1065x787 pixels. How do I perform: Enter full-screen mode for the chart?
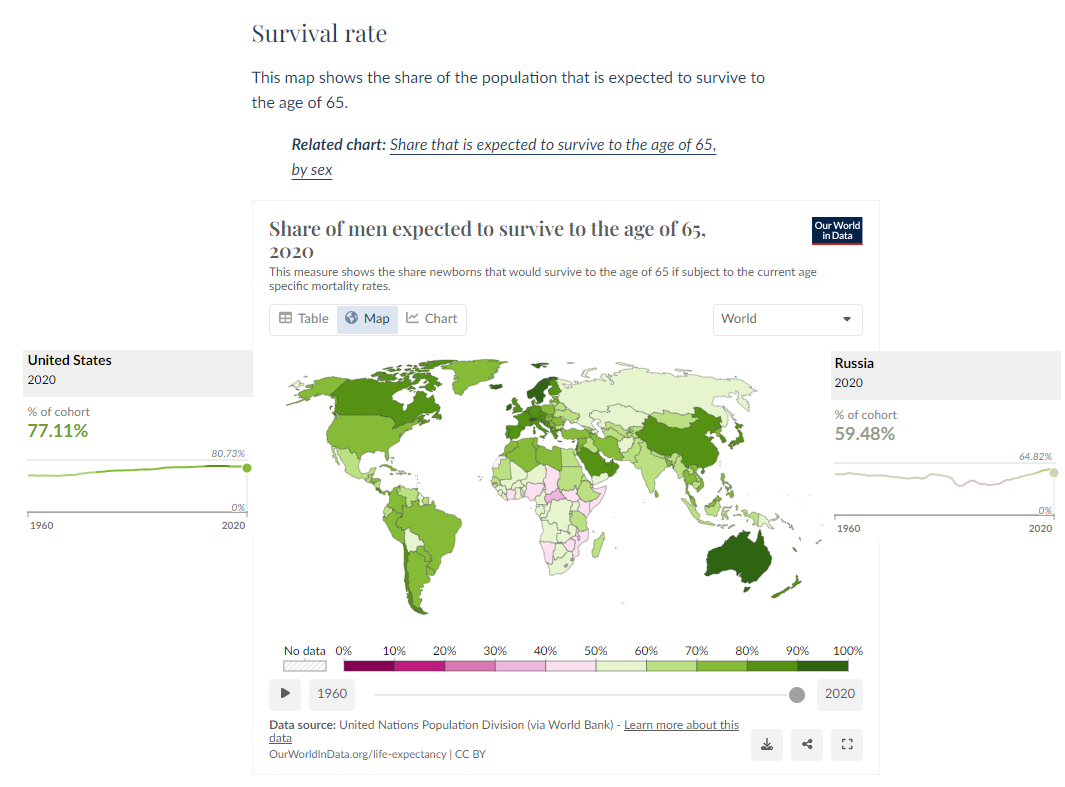847,744
